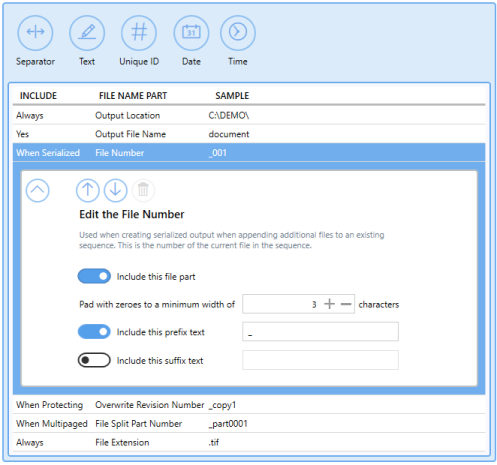
Task: Disable the Include this prefix text switch
Action: tap(94, 332)
